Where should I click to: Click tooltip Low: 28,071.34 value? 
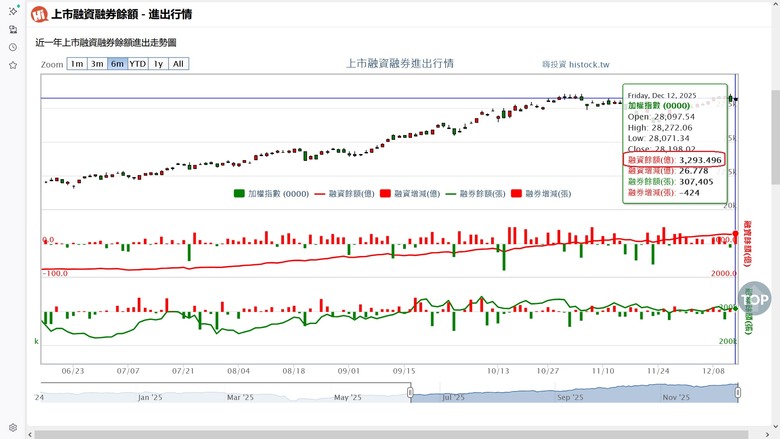point(659,138)
